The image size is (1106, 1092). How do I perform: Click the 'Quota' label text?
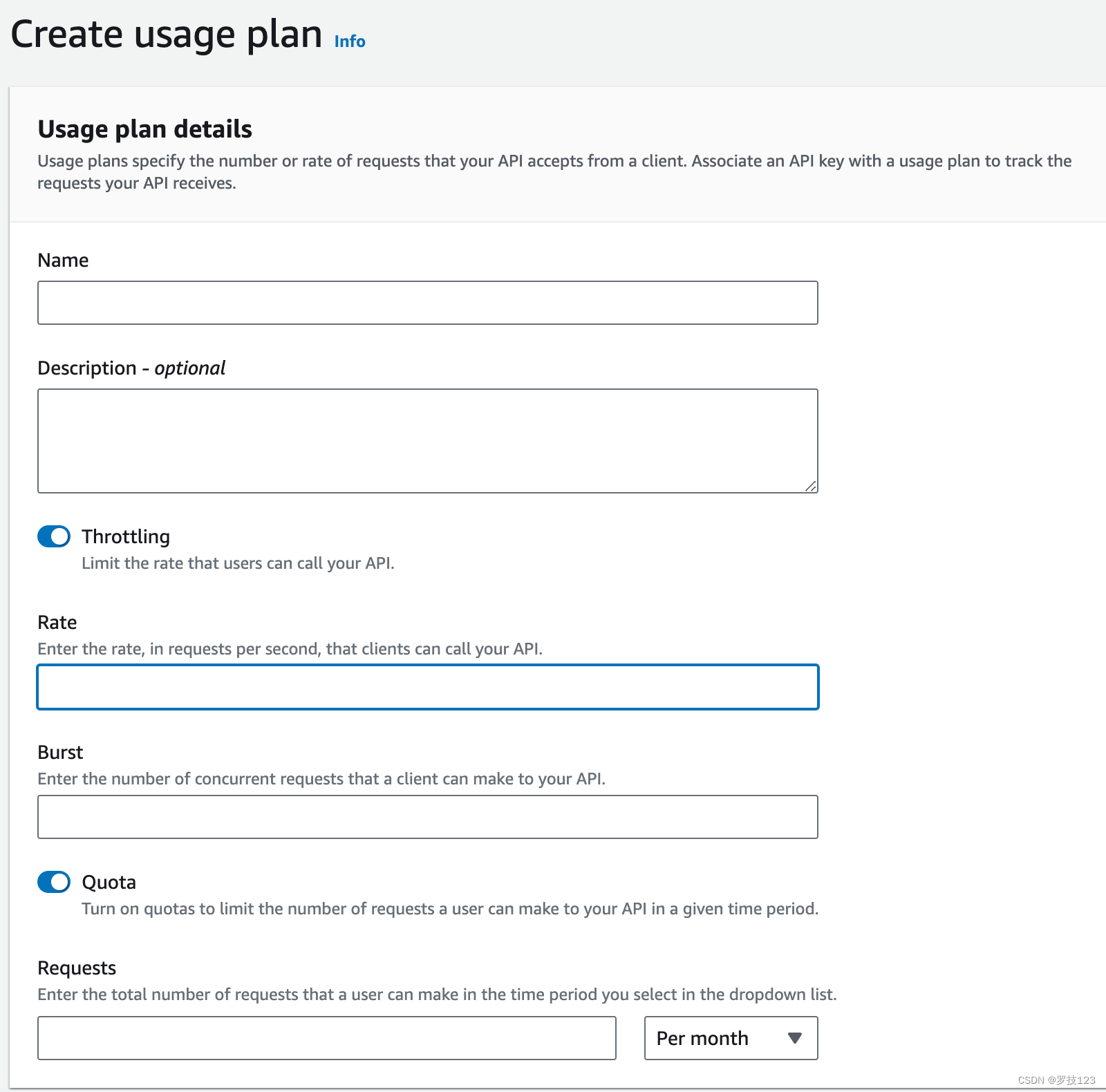pyautogui.click(x=109, y=882)
